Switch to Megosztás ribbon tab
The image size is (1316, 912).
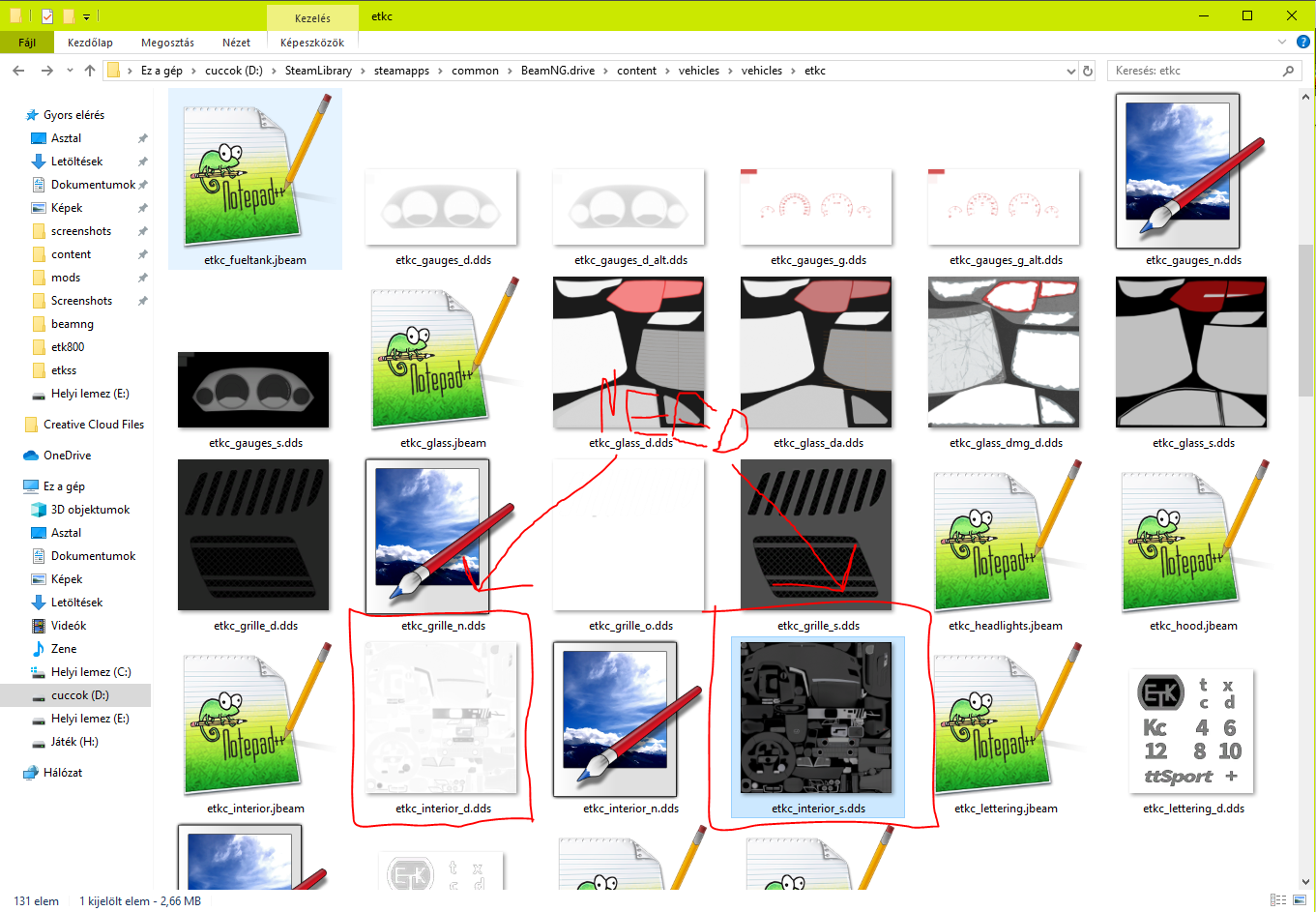pos(167,43)
